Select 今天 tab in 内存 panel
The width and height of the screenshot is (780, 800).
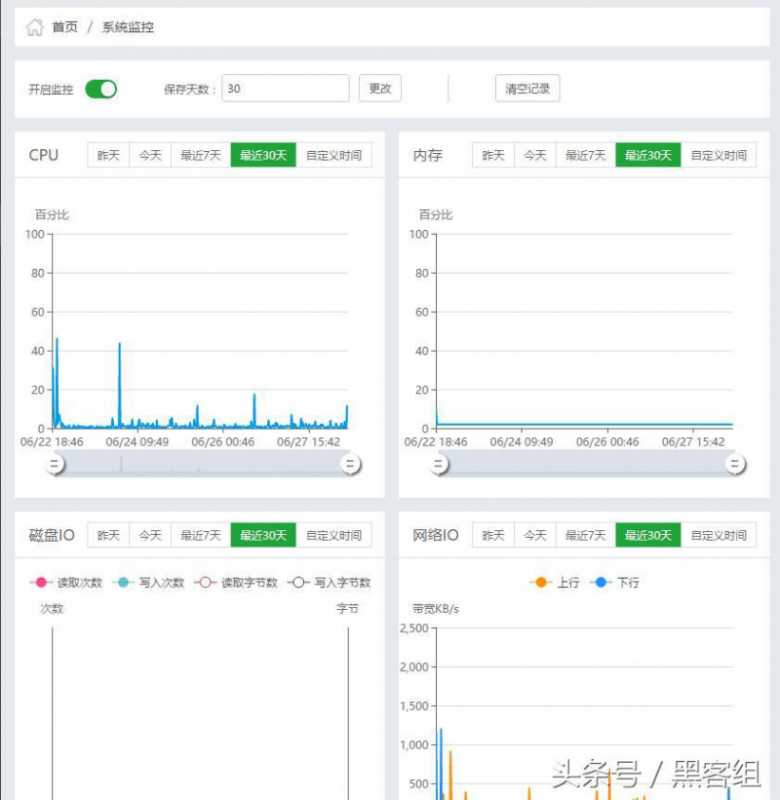(535, 155)
